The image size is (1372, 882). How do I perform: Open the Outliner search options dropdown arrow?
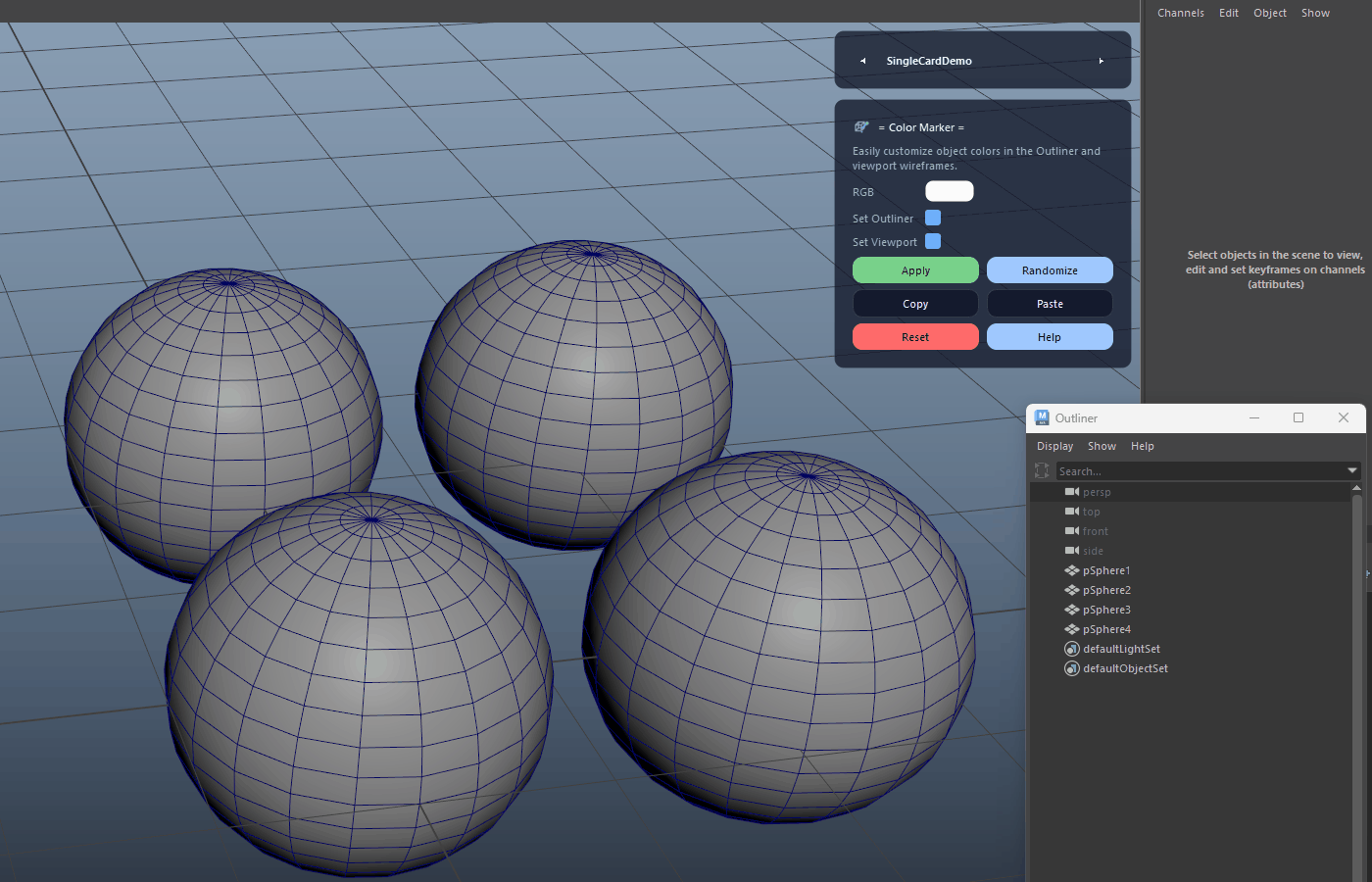(1353, 471)
